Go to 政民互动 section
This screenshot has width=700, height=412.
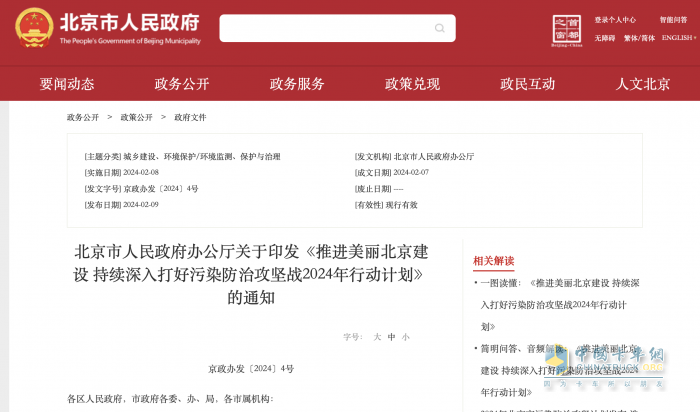click(528, 84)
